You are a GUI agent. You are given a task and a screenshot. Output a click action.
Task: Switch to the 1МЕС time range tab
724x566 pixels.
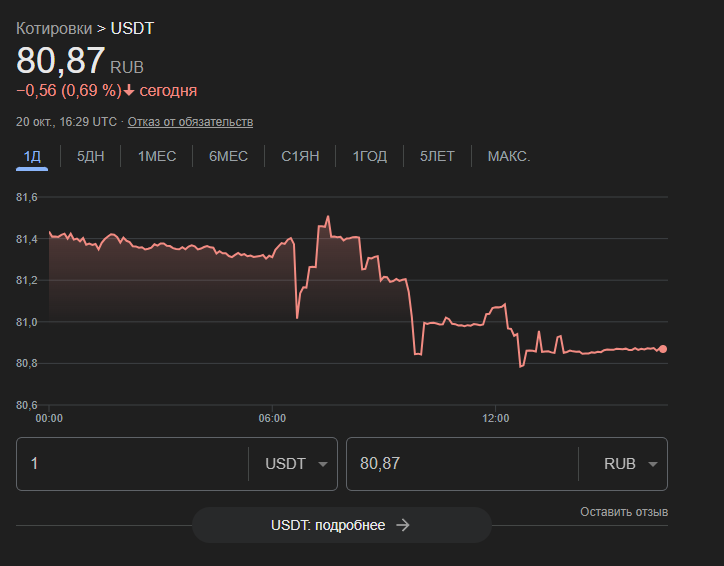point(157,156)
